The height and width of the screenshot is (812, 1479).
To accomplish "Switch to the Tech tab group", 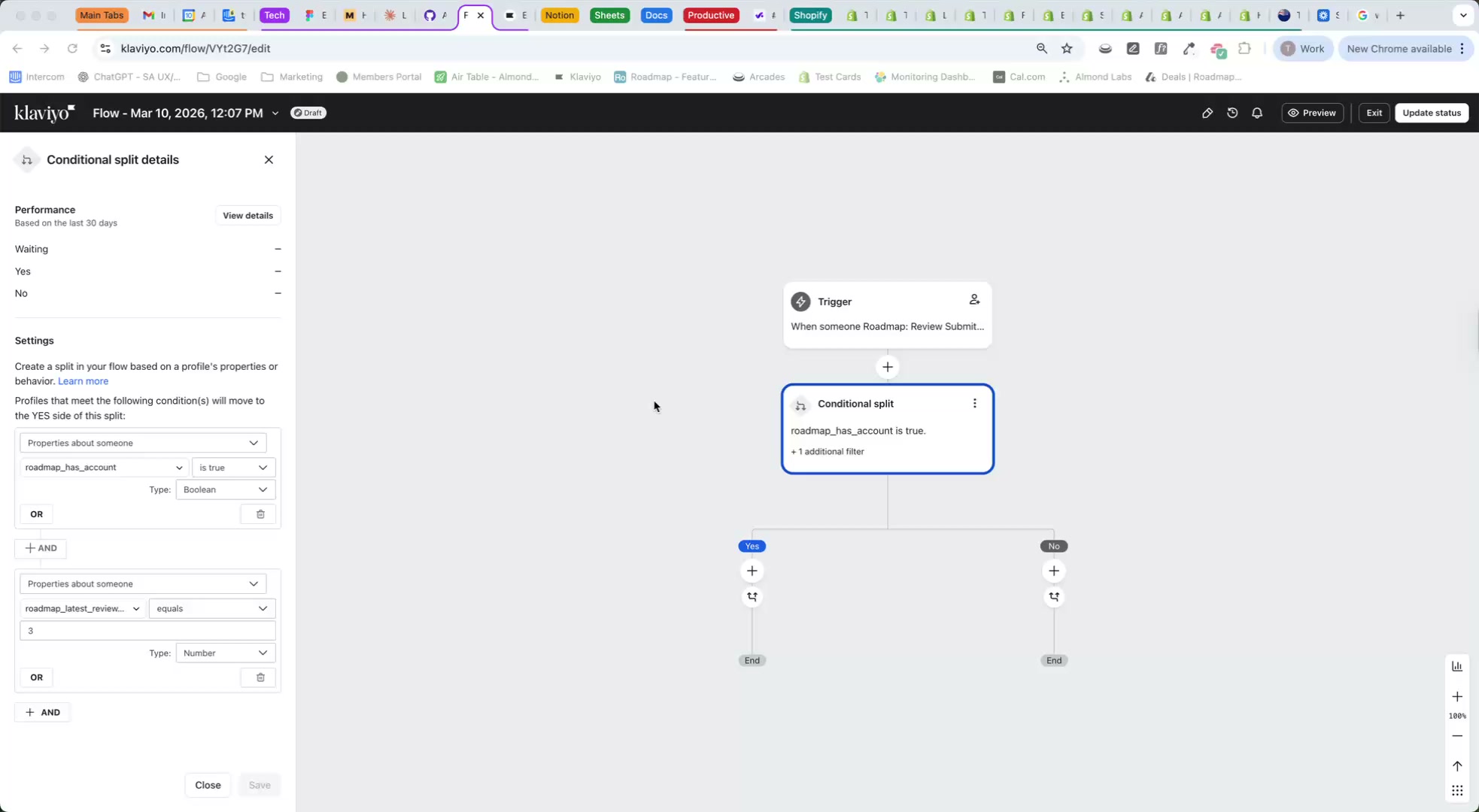I will tap(275, 15).
